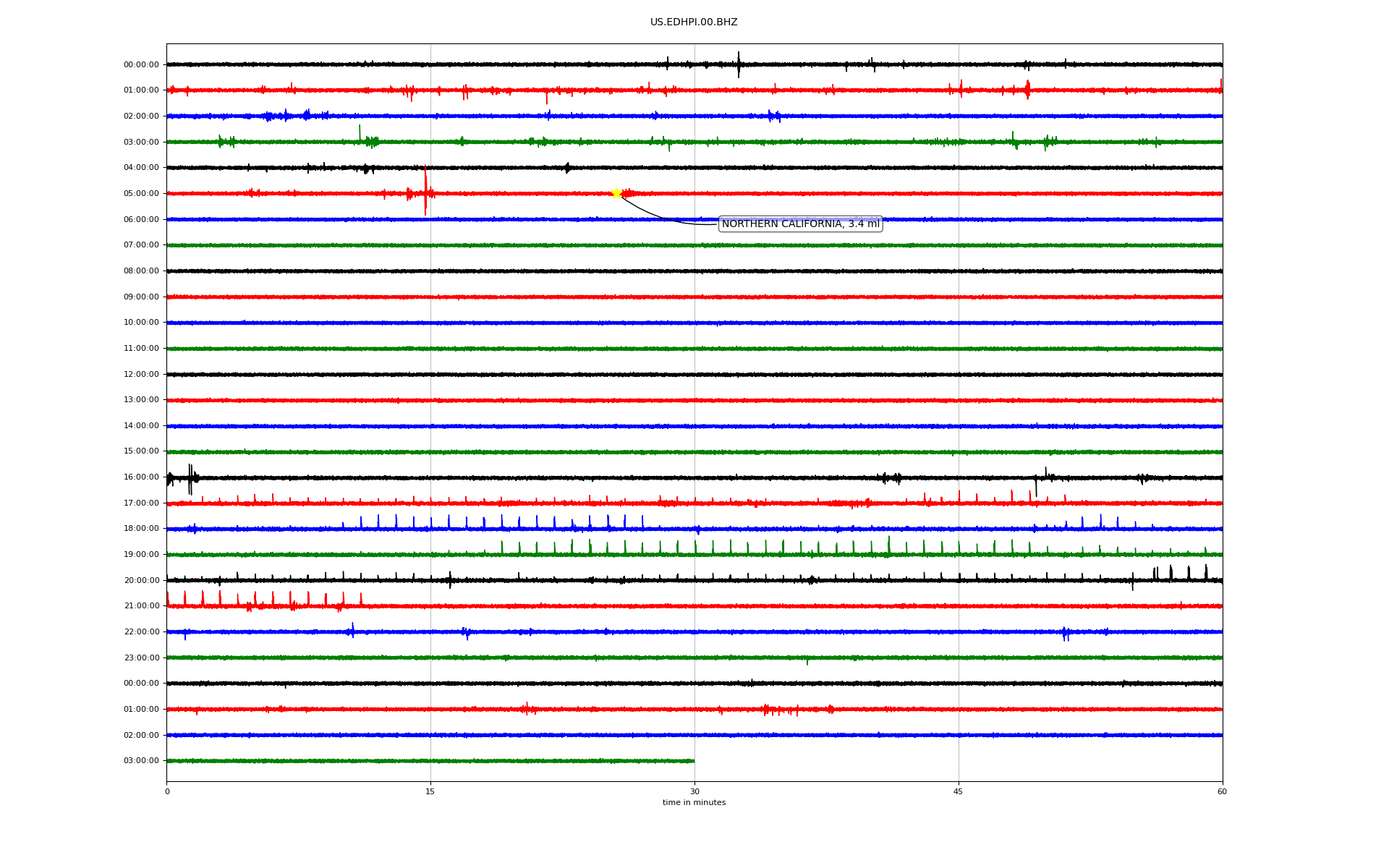Click the NORTHERN CALIFORNIA 3.4 ml annotation label
The image size is (1389, 868).
pos(800,224)
